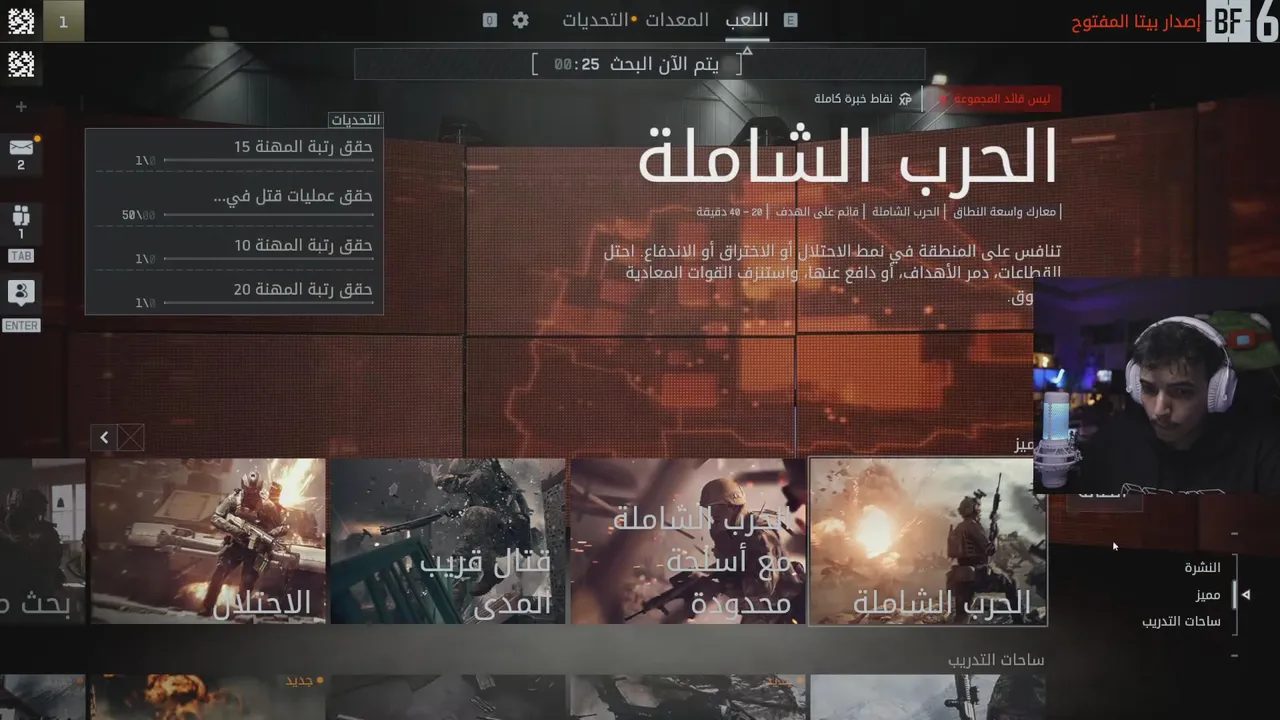This screenshot has width=1280, height=720.
Task: Click the level badge showing 1
Action: coord(63,21)
